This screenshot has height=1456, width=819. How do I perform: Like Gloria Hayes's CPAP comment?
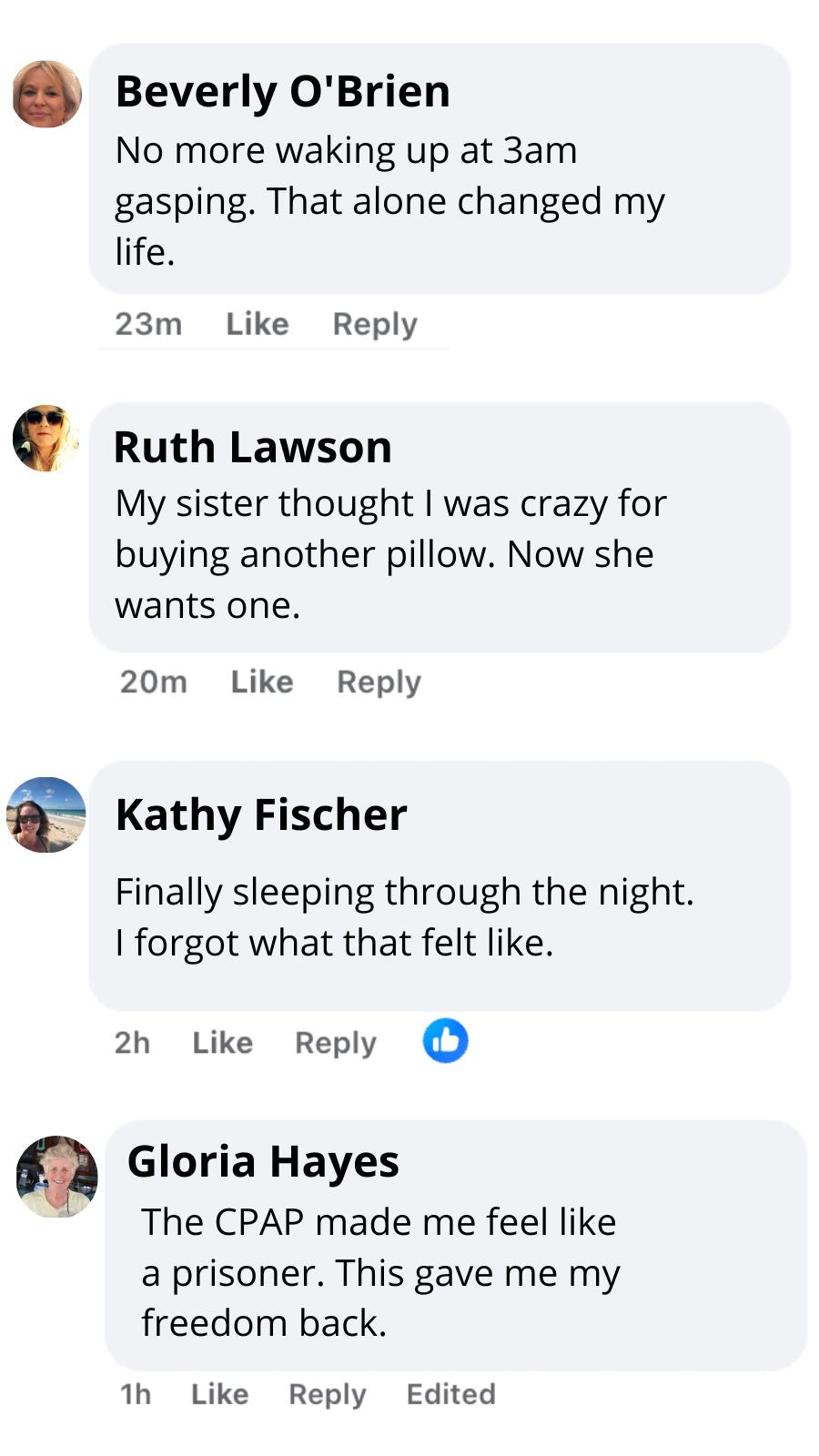pyautogui.click(x=219, y=1394)
